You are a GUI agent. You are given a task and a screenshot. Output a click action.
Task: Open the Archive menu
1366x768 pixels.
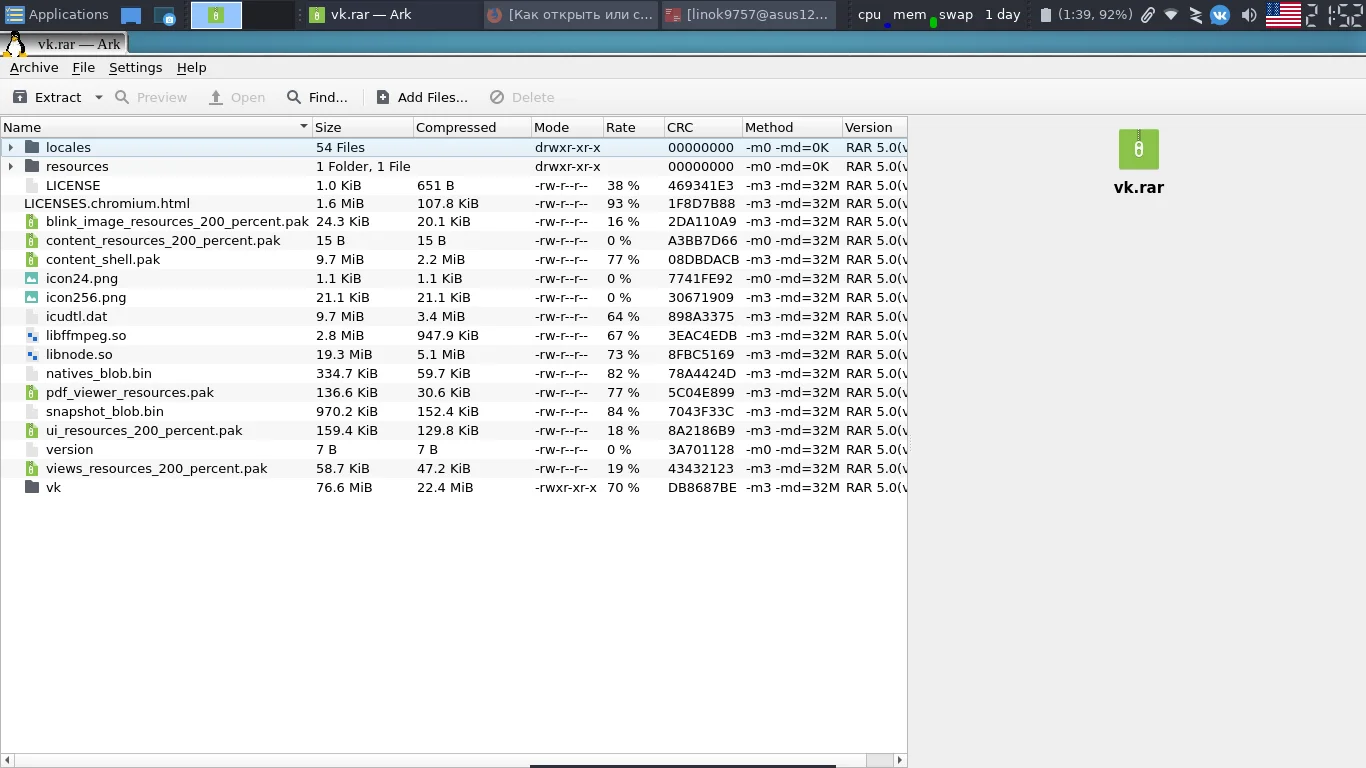pyautogui.click(x=34, y=68)
